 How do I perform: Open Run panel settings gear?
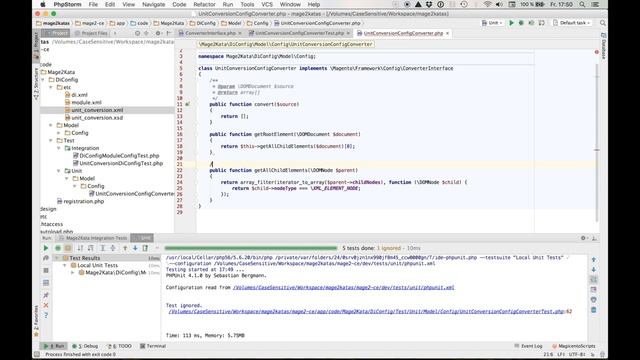pos(584,238)
